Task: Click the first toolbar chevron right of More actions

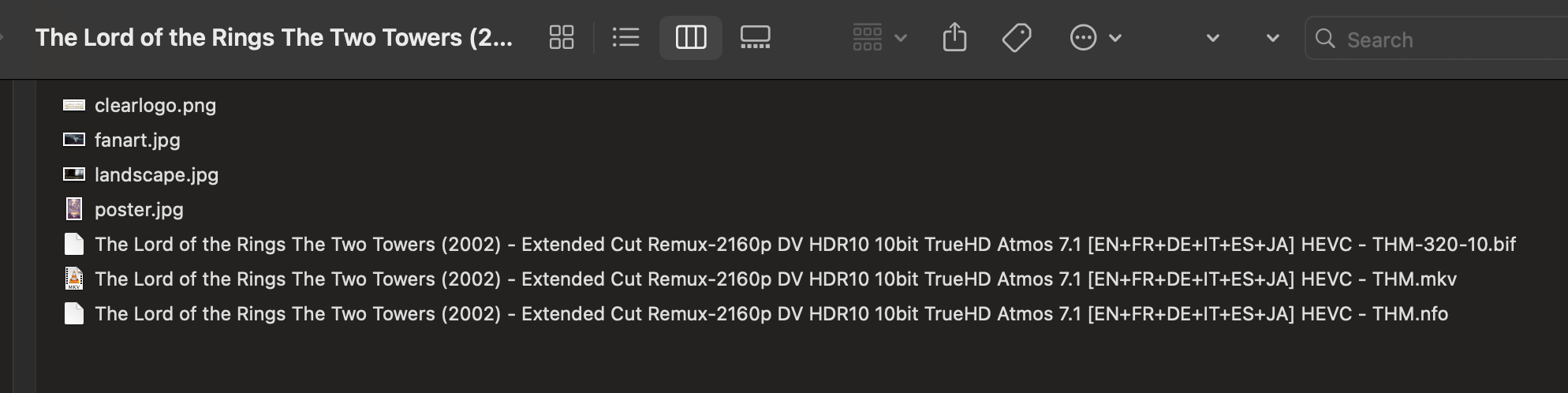Action: (x=1213, y=38)
